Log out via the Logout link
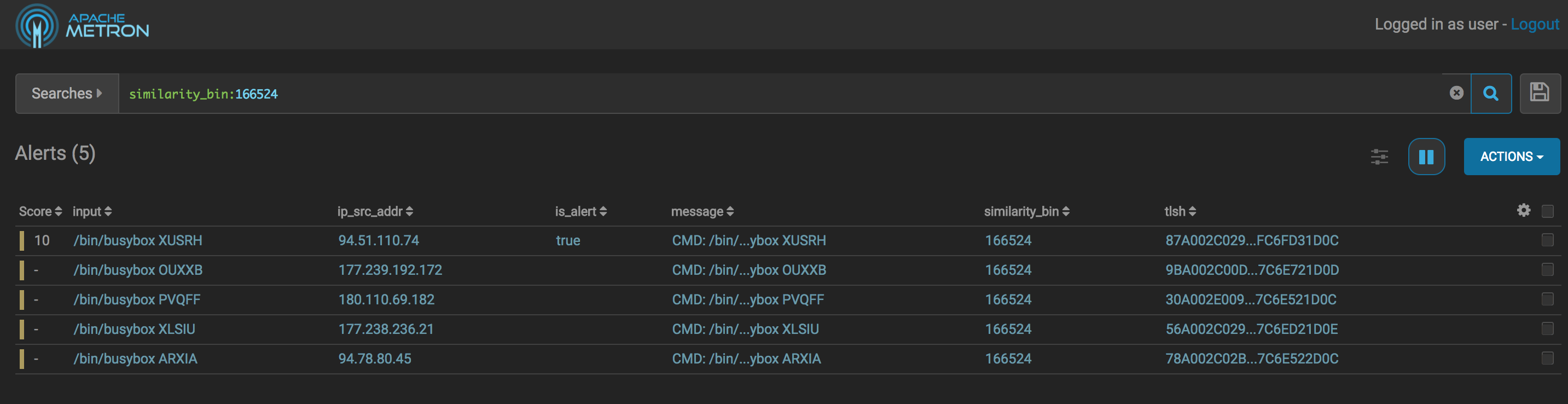This screenshot has height=404, width=1568. pyautogui.click(x=1535, y=25)
